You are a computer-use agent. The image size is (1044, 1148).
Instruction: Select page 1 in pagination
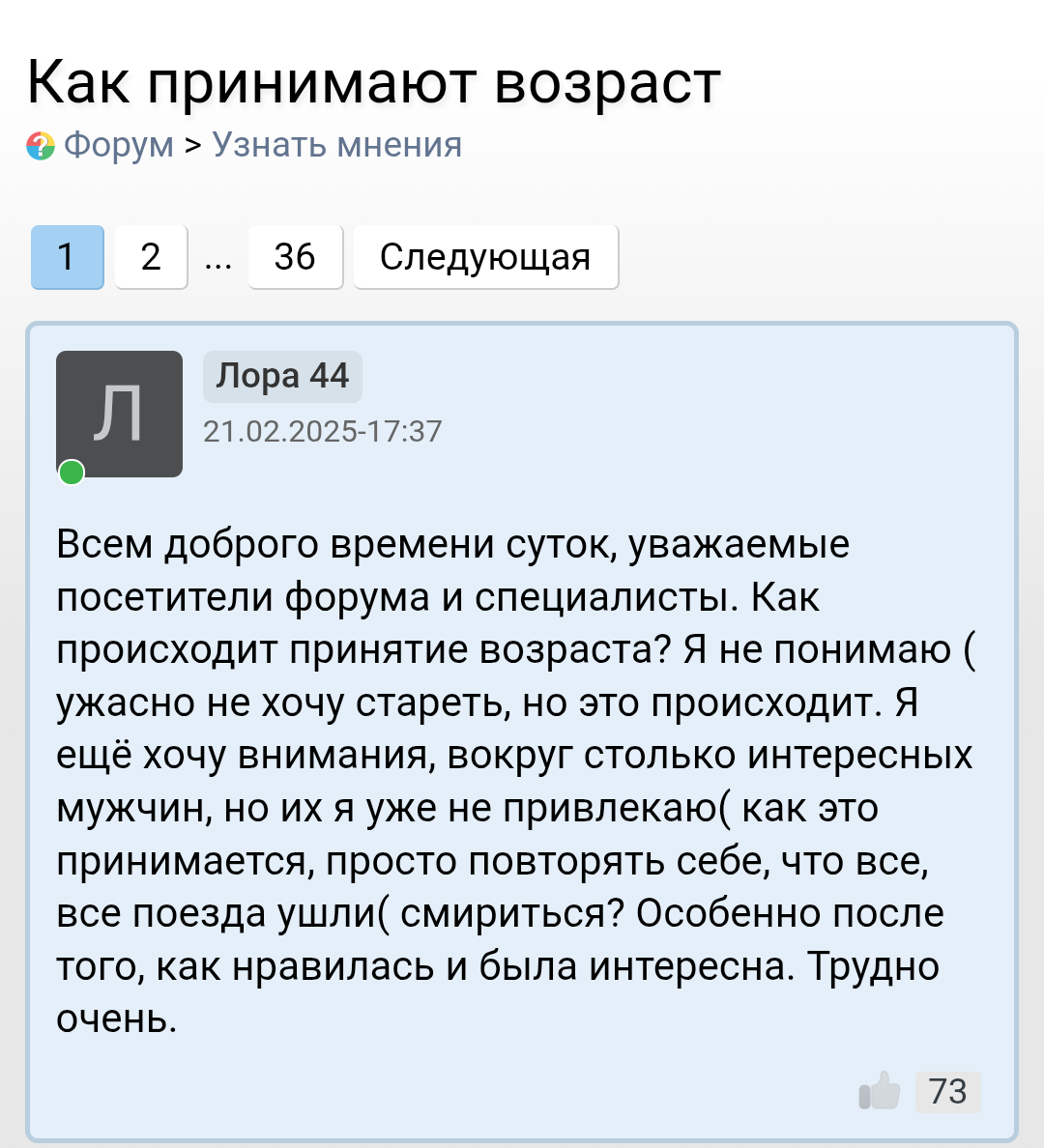pos(67,257)
